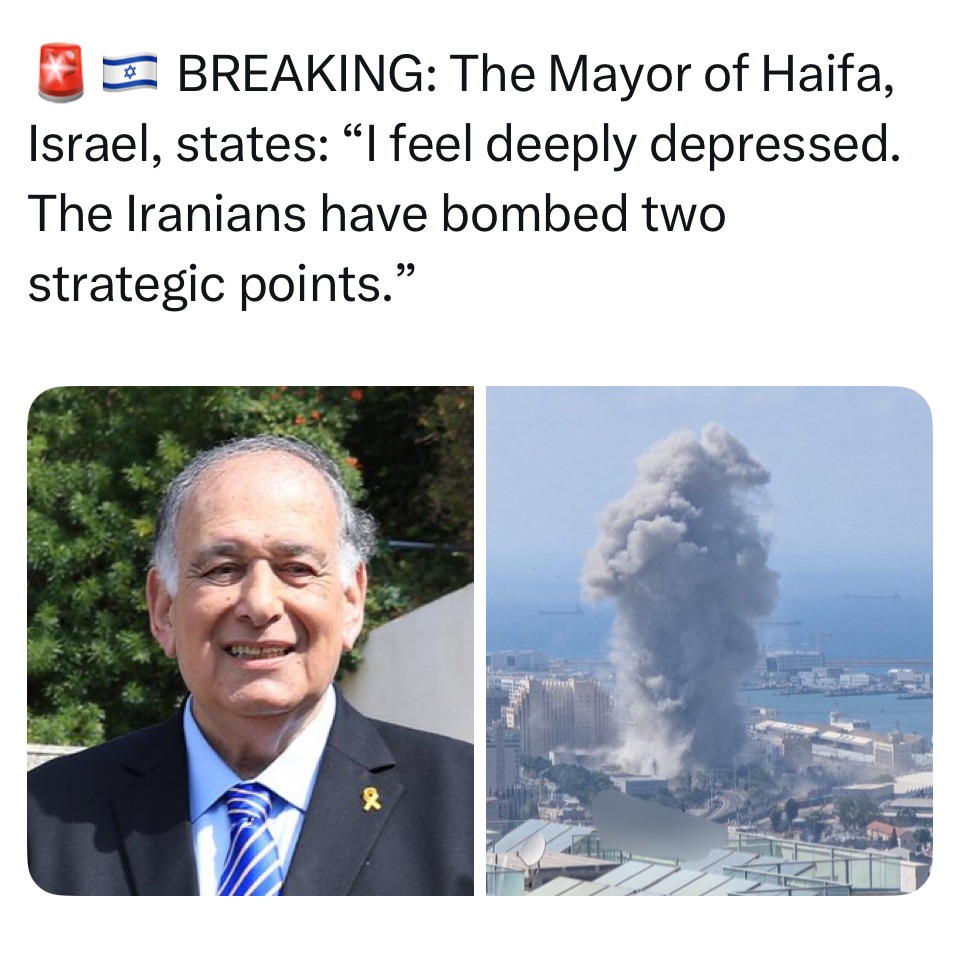
Task: Click the cargo ship left of smoke
Action: click(561, 611)
